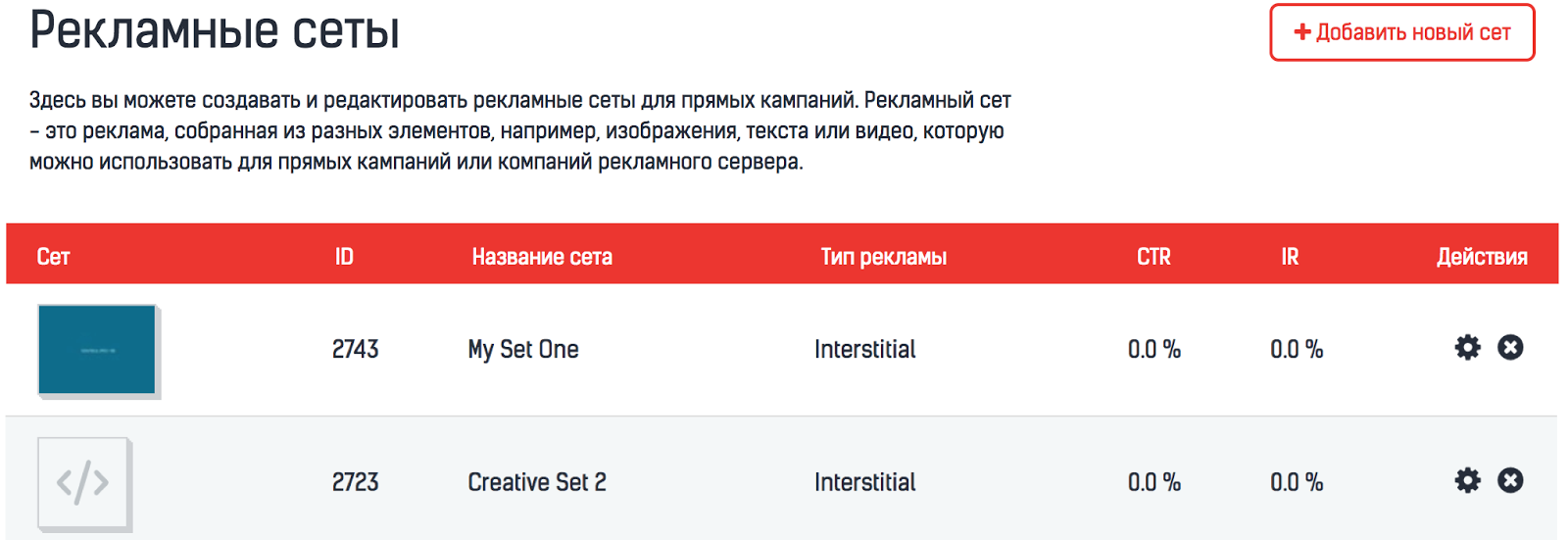The height and width of the screenshot is (540, 1568).
Task: Click the Тип рекламы column header
Action: point(883,257)
